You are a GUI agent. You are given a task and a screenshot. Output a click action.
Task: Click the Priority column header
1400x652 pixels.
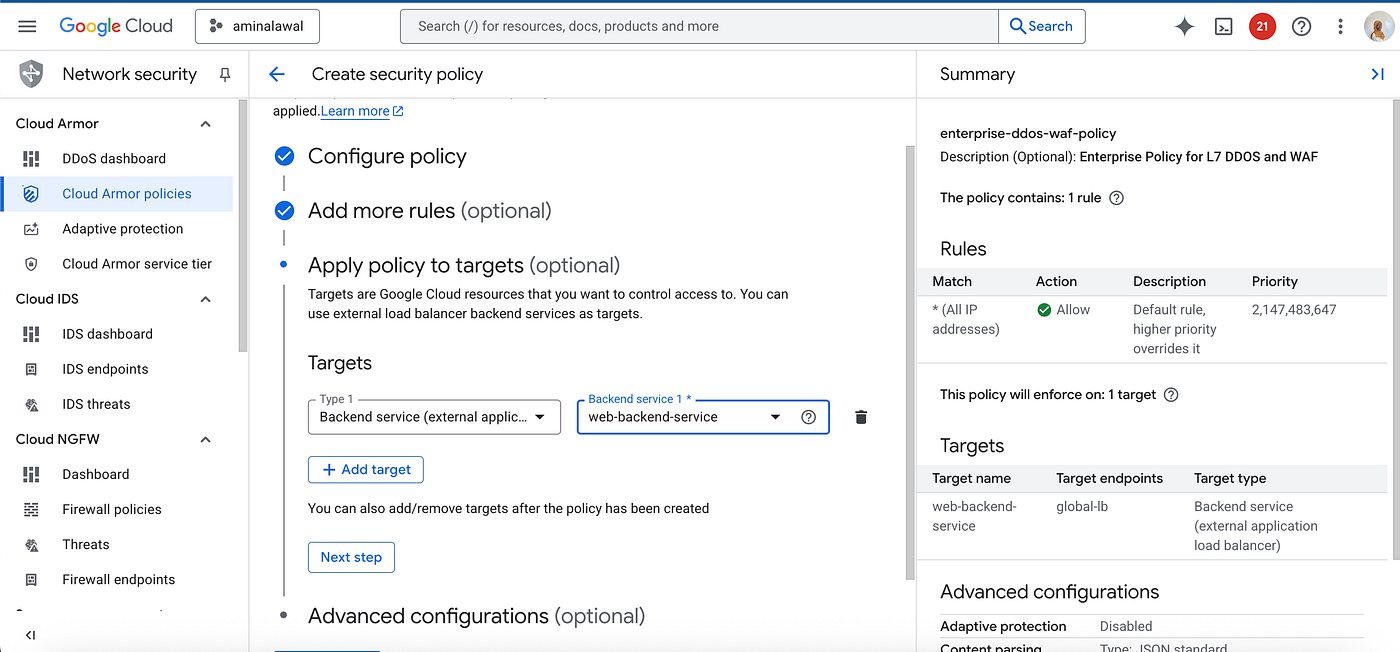[x=1274, y=282]
